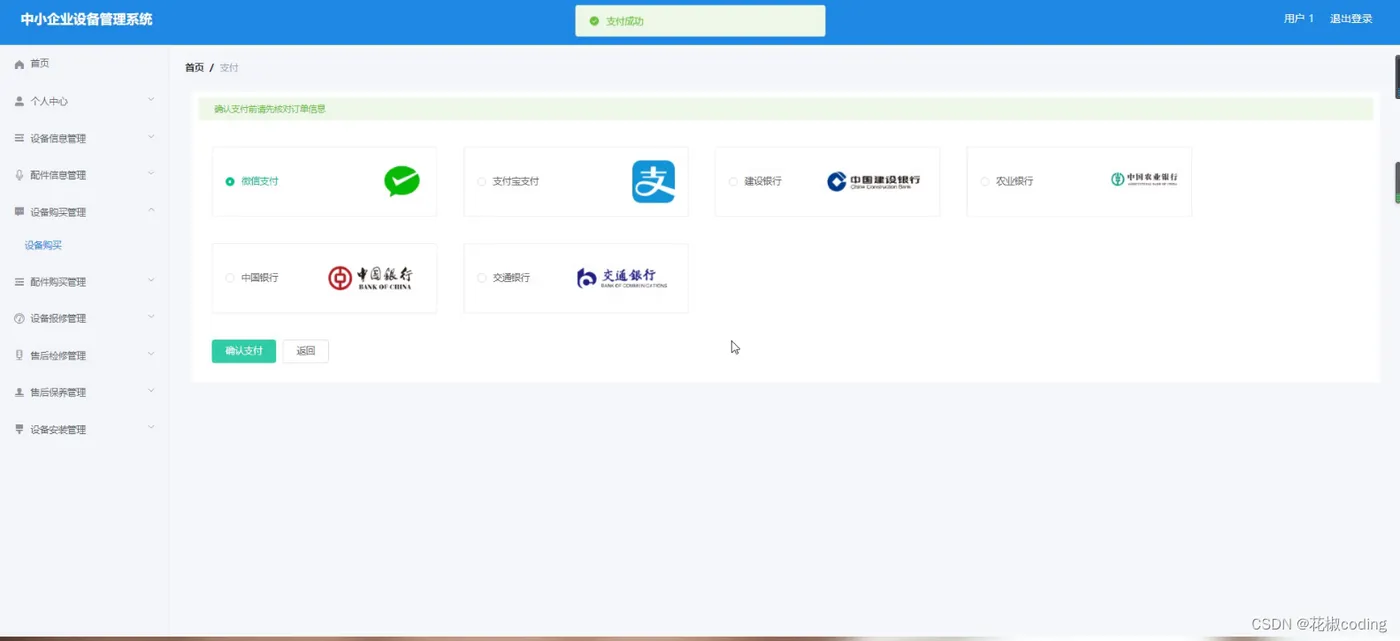
Task: Collapse the 设备购买管理 chevron
Action: [x=151, y=210]
